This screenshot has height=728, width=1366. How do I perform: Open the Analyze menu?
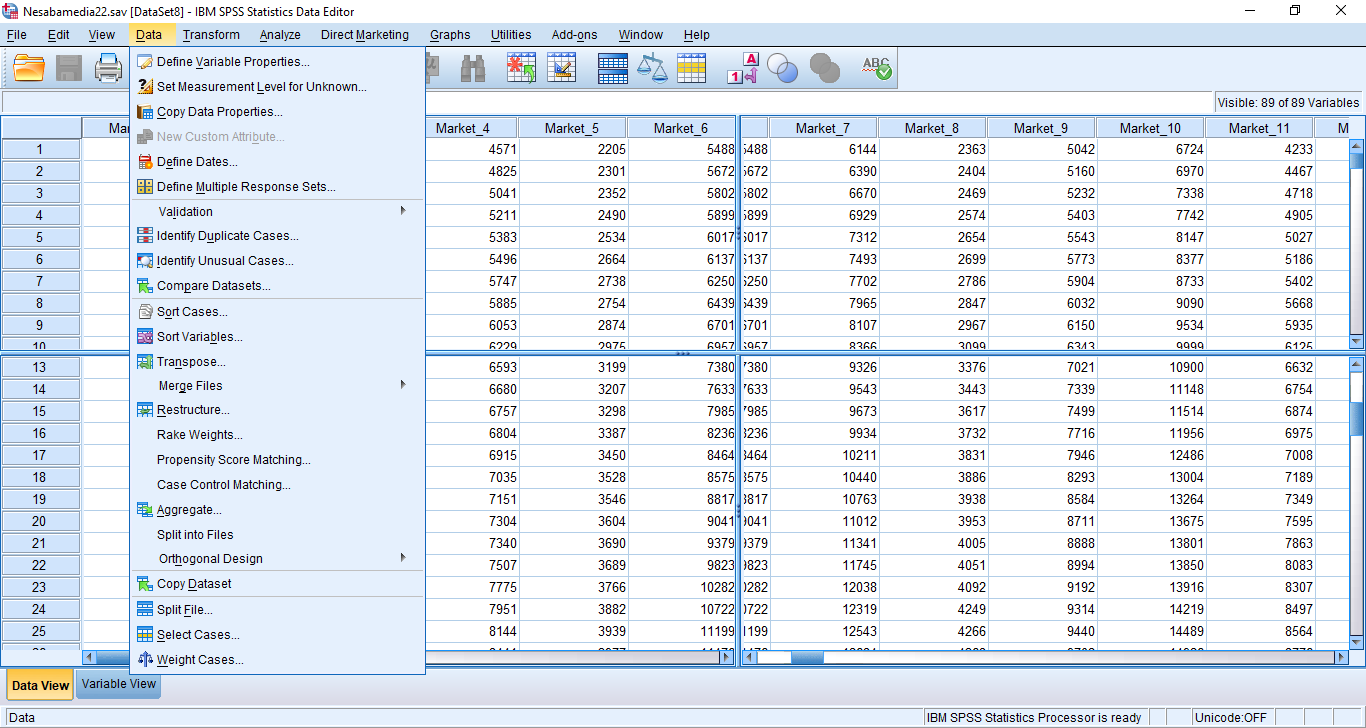point(280,35)
